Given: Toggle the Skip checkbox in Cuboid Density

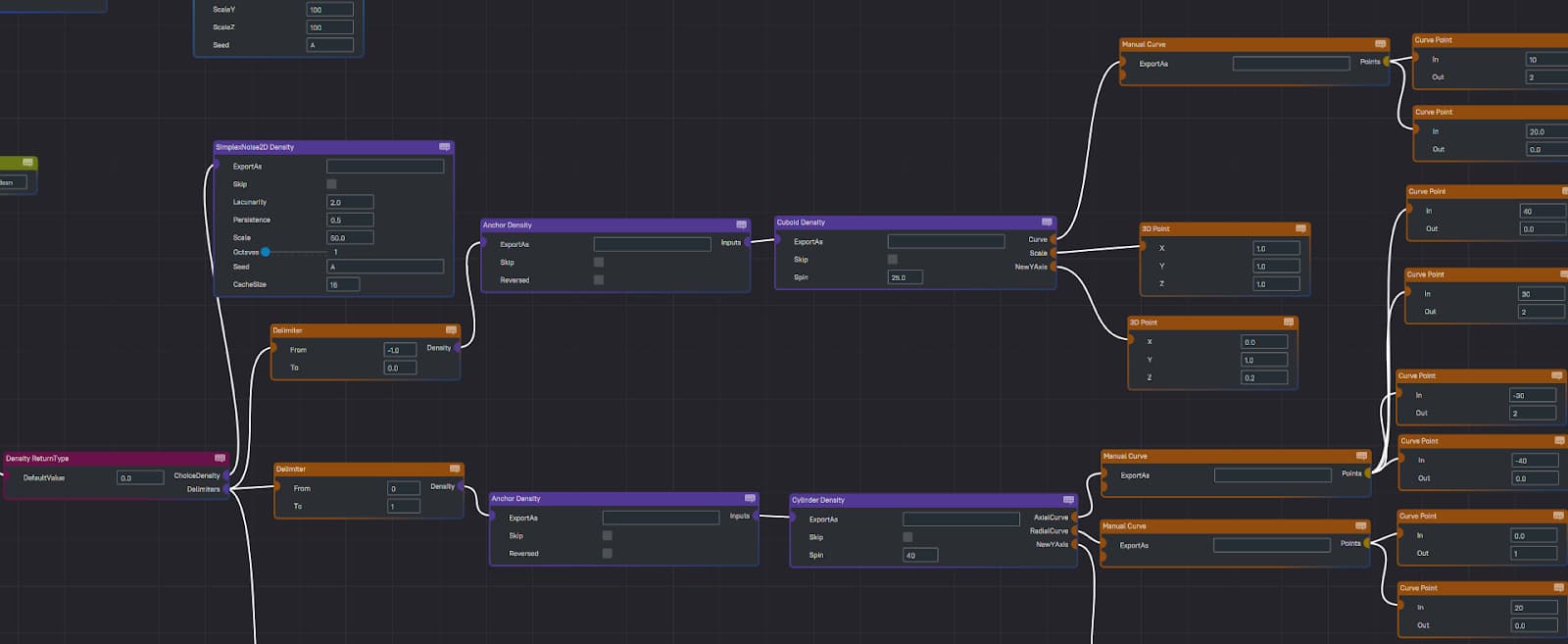Looking at the screenshot, I should (892, 260).
